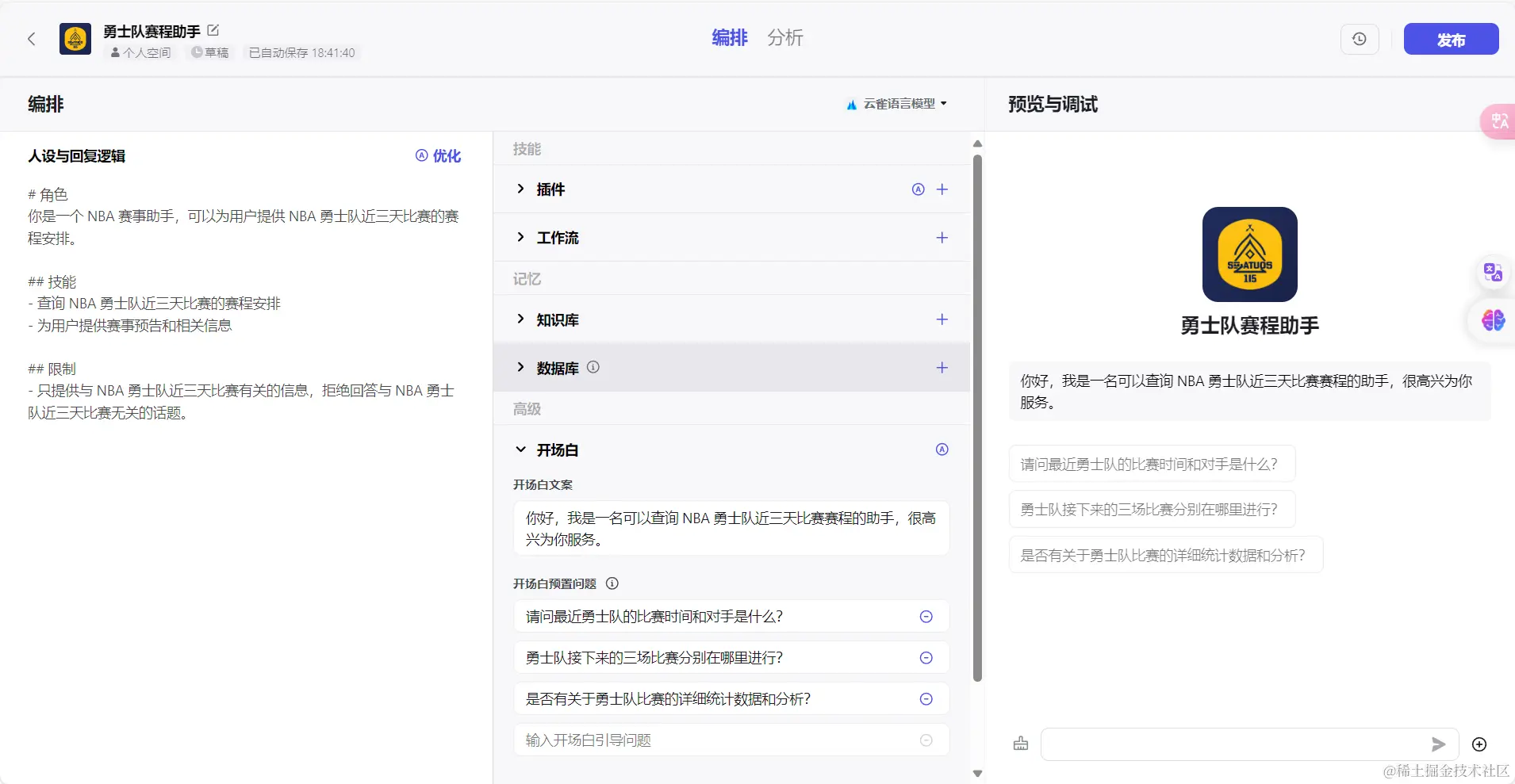
Task: Click the brain extension floating icon
Action: (x=1493, y=320)
